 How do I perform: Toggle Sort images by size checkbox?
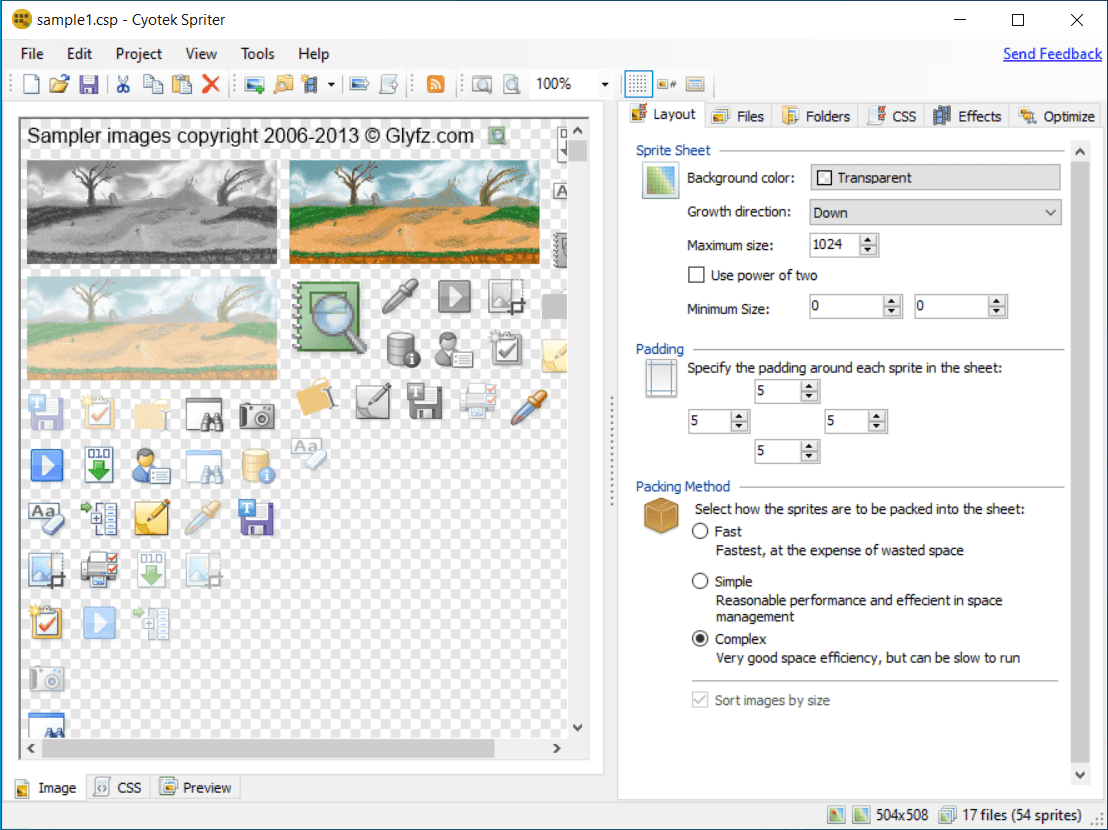[x=700, y=700]
